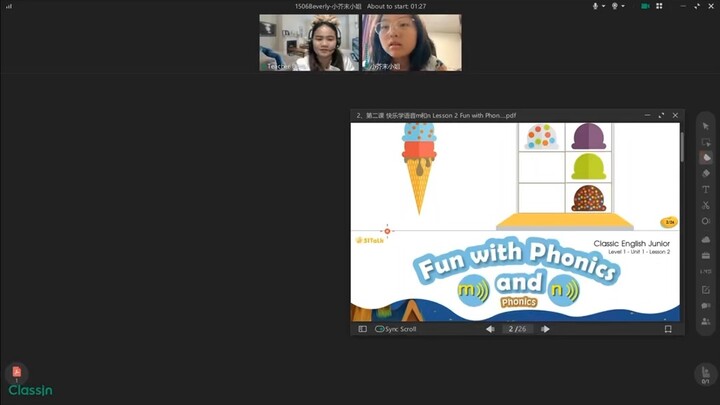Open the cloud drive icon
The image size is (720, 405).
point(706,239)
